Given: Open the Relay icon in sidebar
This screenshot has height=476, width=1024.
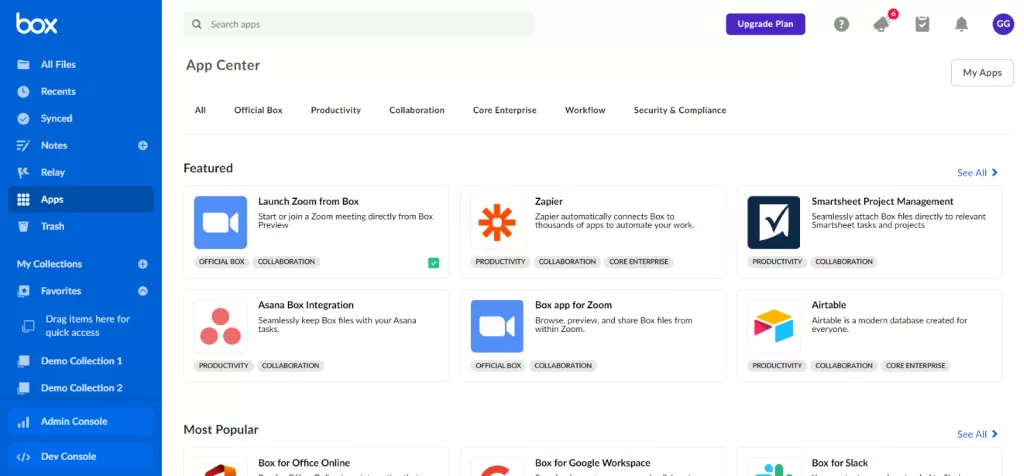Looking at the screenshot, I should (24, 172).
